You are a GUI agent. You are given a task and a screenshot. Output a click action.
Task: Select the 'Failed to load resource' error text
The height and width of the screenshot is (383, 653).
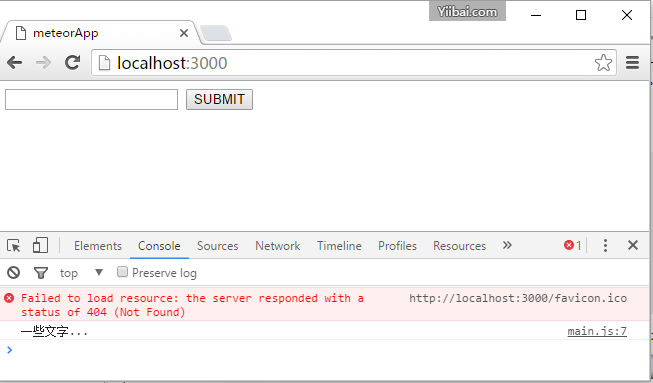pos(192,305)
